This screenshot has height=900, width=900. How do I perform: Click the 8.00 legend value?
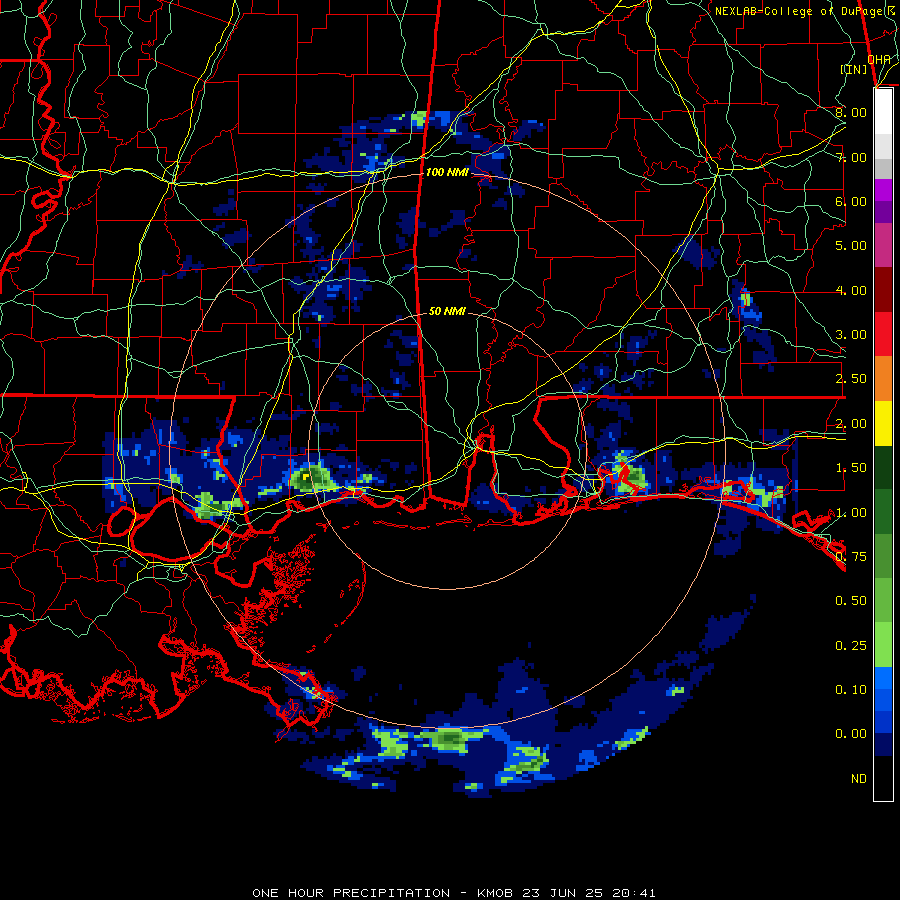(x=851, y=112)
